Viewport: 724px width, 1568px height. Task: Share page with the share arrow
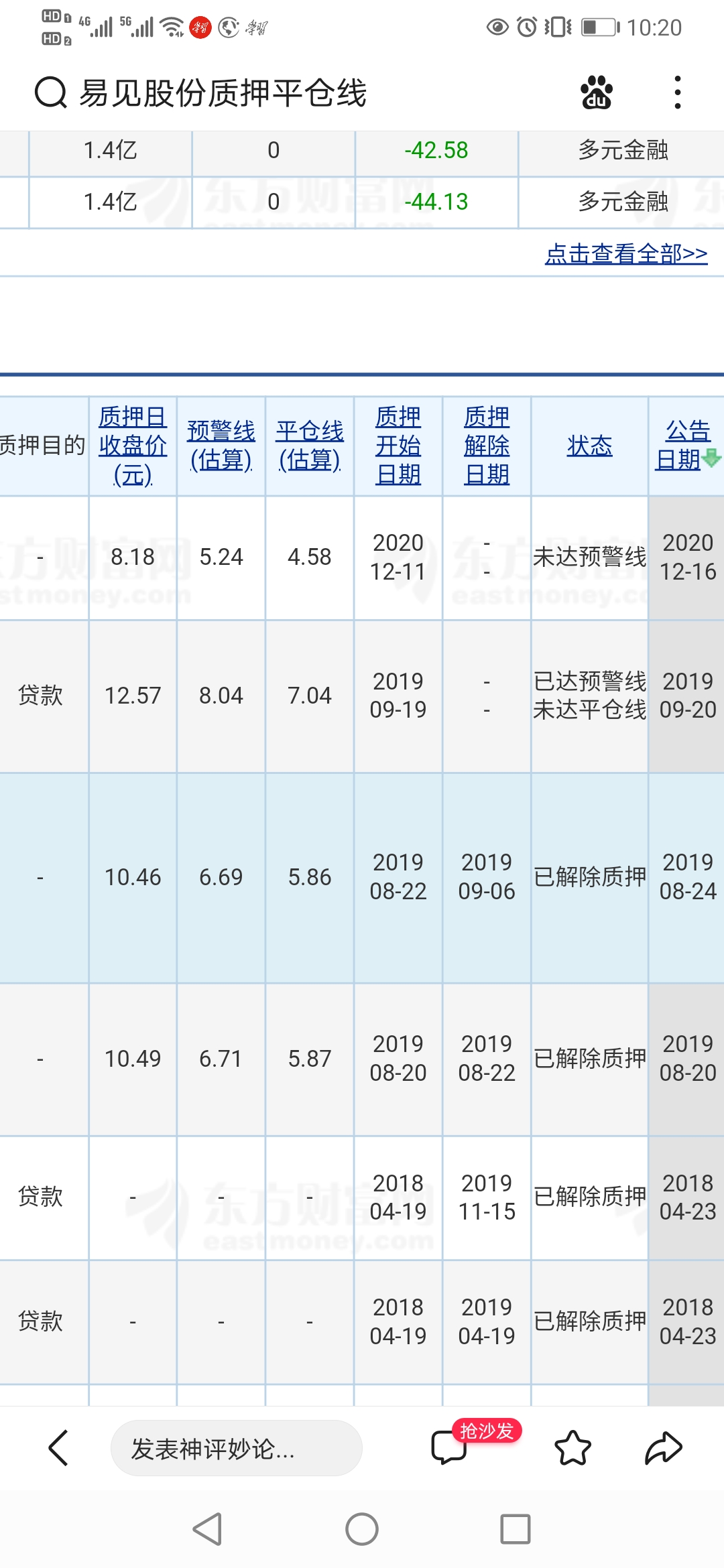(x=664, y=1448)
